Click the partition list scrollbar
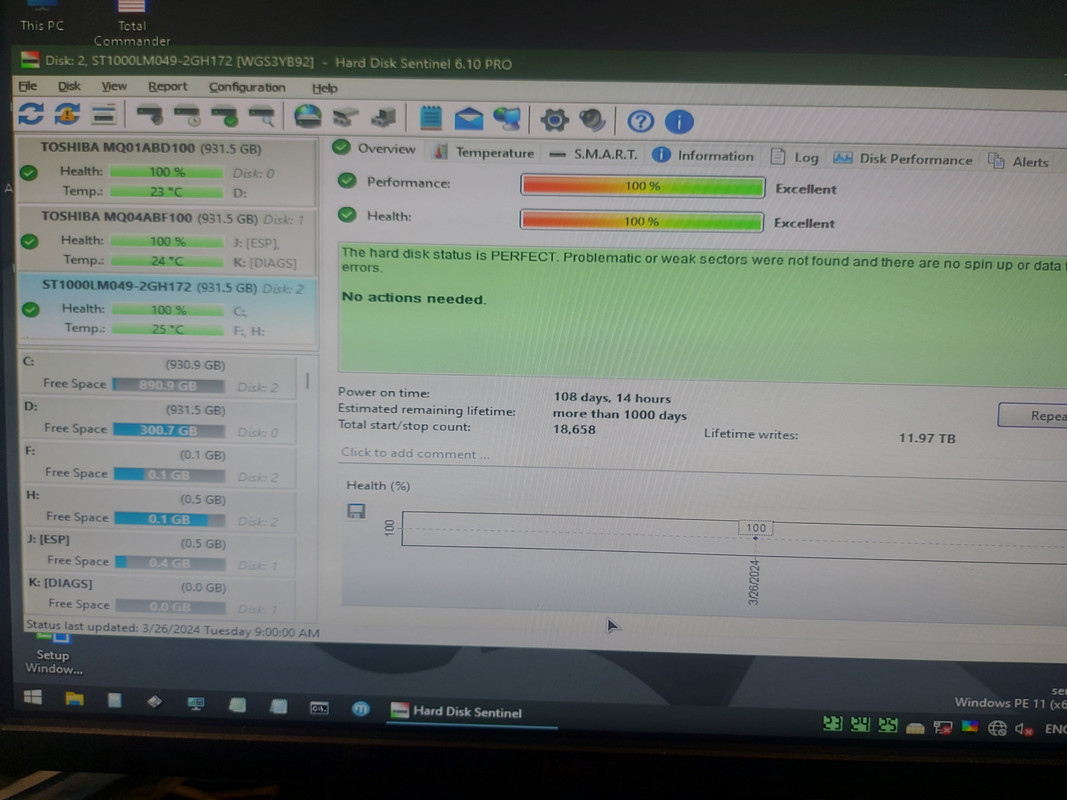1067x800 pixels. [x=308, y=380]
